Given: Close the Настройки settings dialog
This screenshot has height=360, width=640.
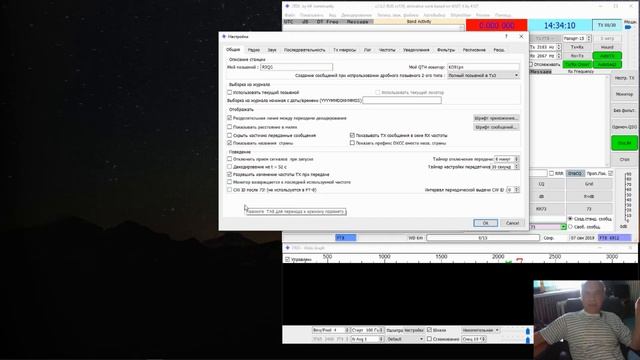Looking at the screenshot, I should pyautogui.click(x=521, y=36).
